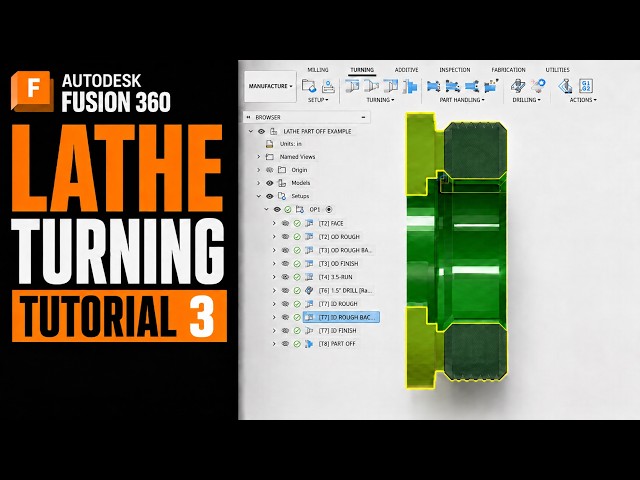Hide the Models item

(269, 183)
